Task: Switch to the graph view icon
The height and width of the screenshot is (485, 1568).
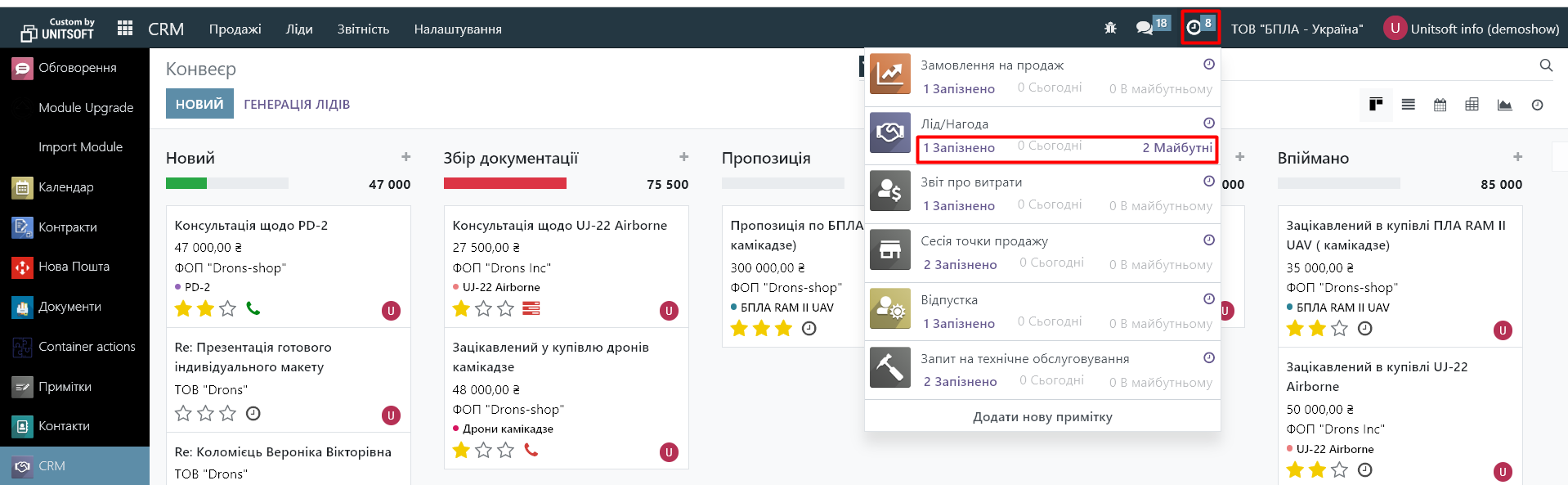Action: pos(1504,105)
